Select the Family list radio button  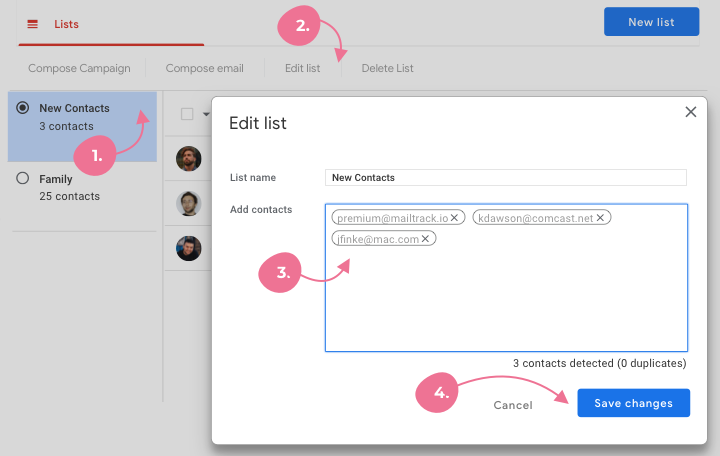click(x=23, y=179)
